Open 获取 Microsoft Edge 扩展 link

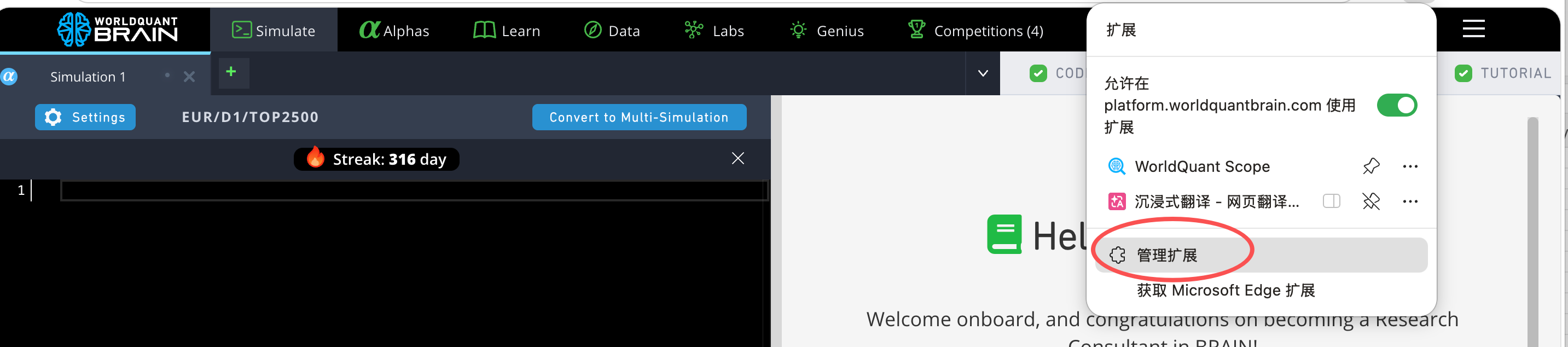pyautogui.click(x=1226, y=291)
